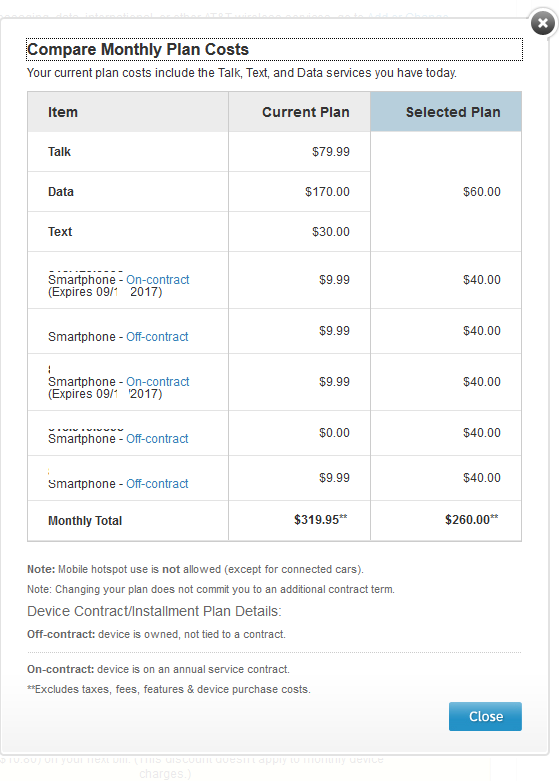The width and height of the screenshot is (559, 781).
Task: Click the excludes taxes and fees footnote
Action: point(168,689)
